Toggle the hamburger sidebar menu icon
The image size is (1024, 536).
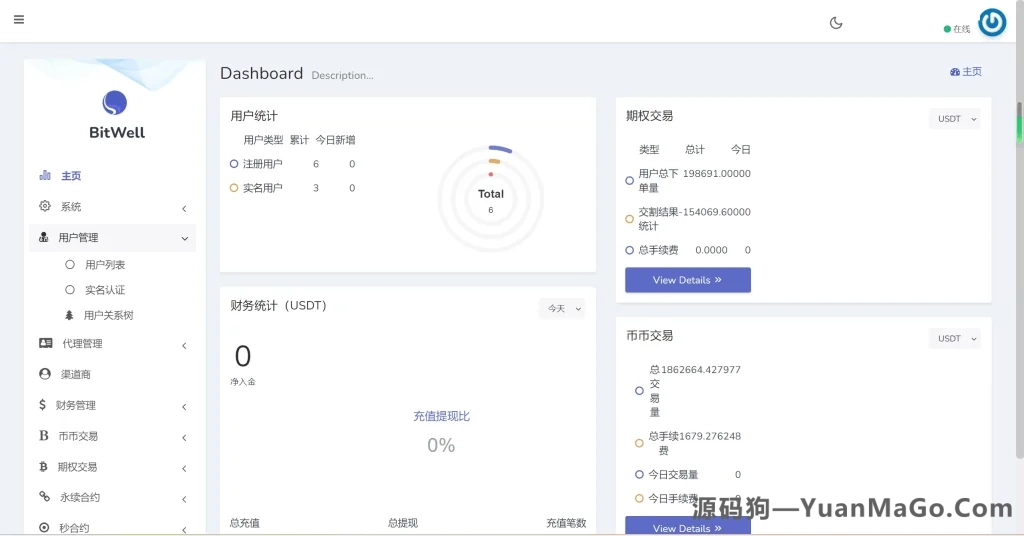(x=19, y=20)
